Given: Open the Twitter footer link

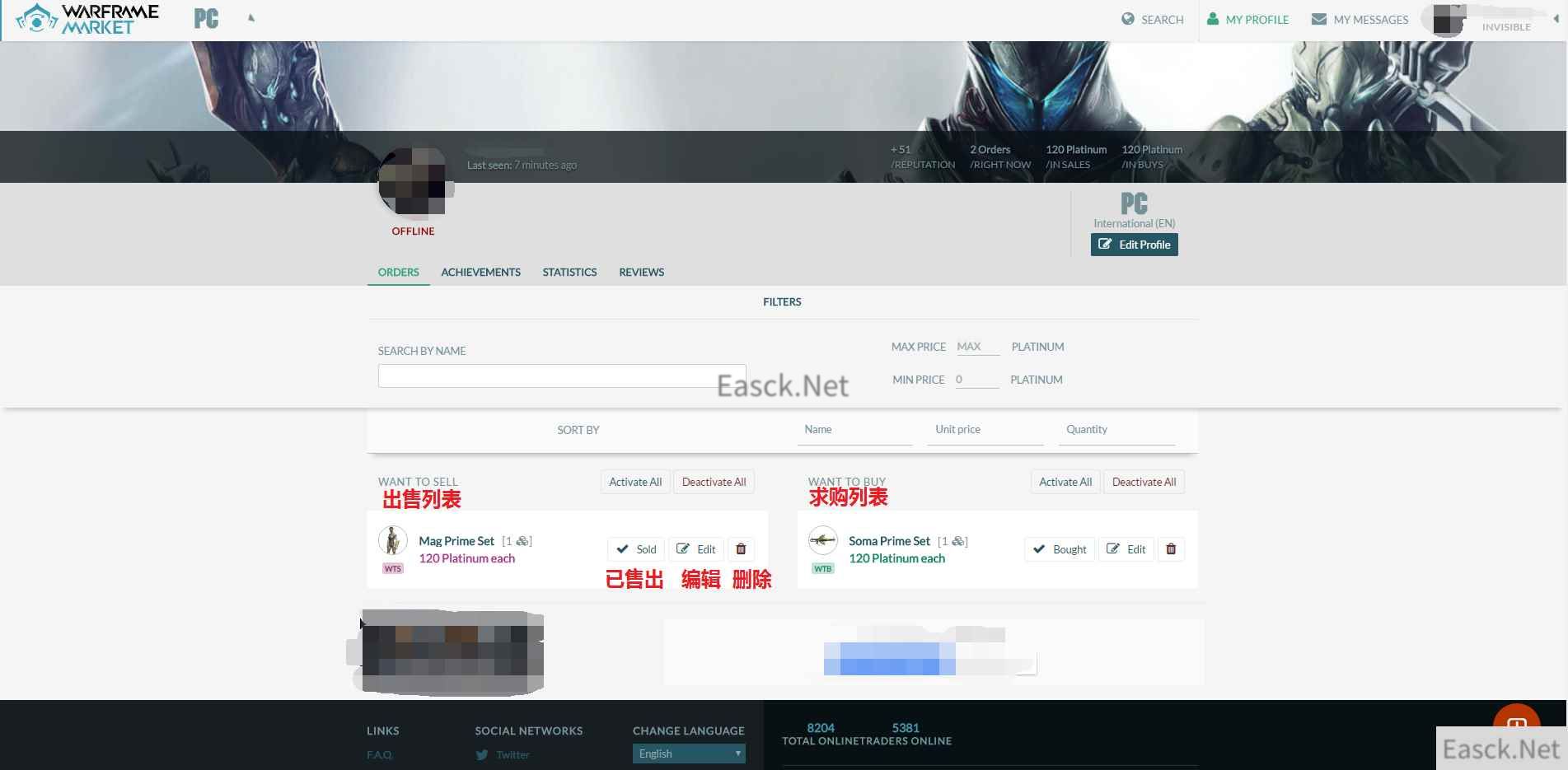Looking at the screenshot, I should click(x=513, y=754).
